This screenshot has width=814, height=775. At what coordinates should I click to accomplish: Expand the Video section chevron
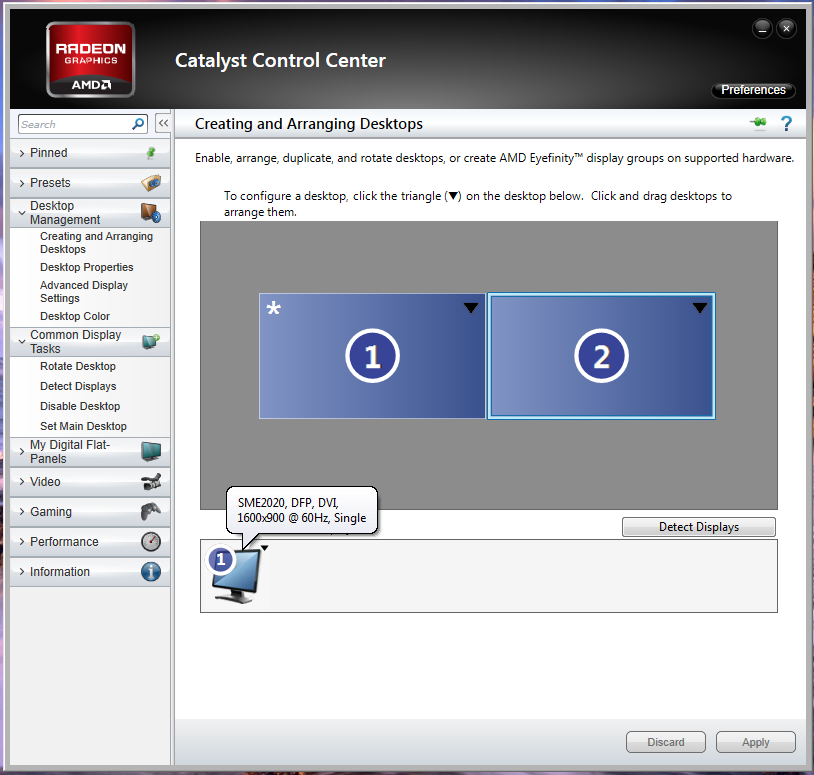pyautogui.click(x=22, y=482)
